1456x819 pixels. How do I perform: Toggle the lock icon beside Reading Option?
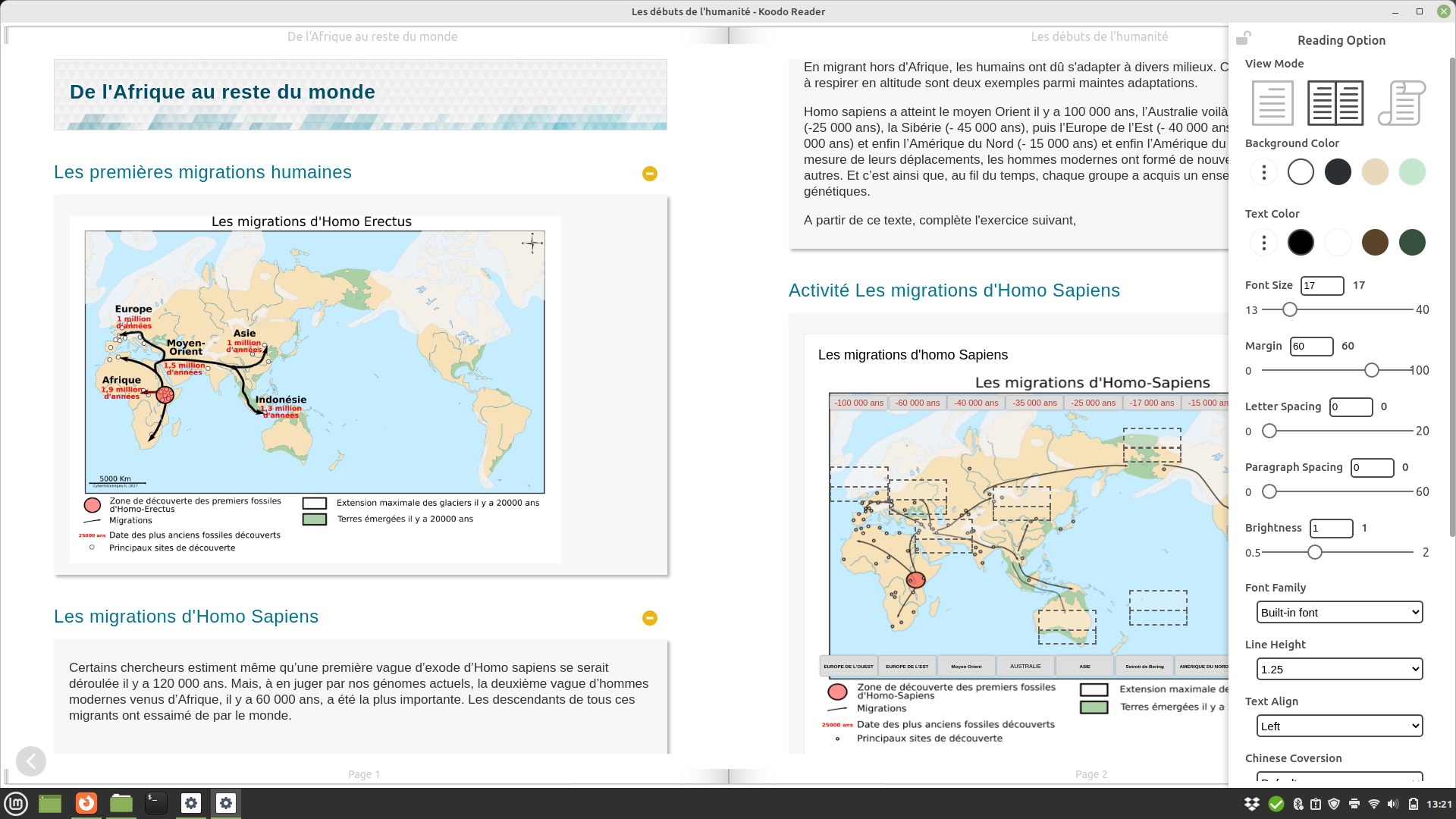[x=1244, y=38]
